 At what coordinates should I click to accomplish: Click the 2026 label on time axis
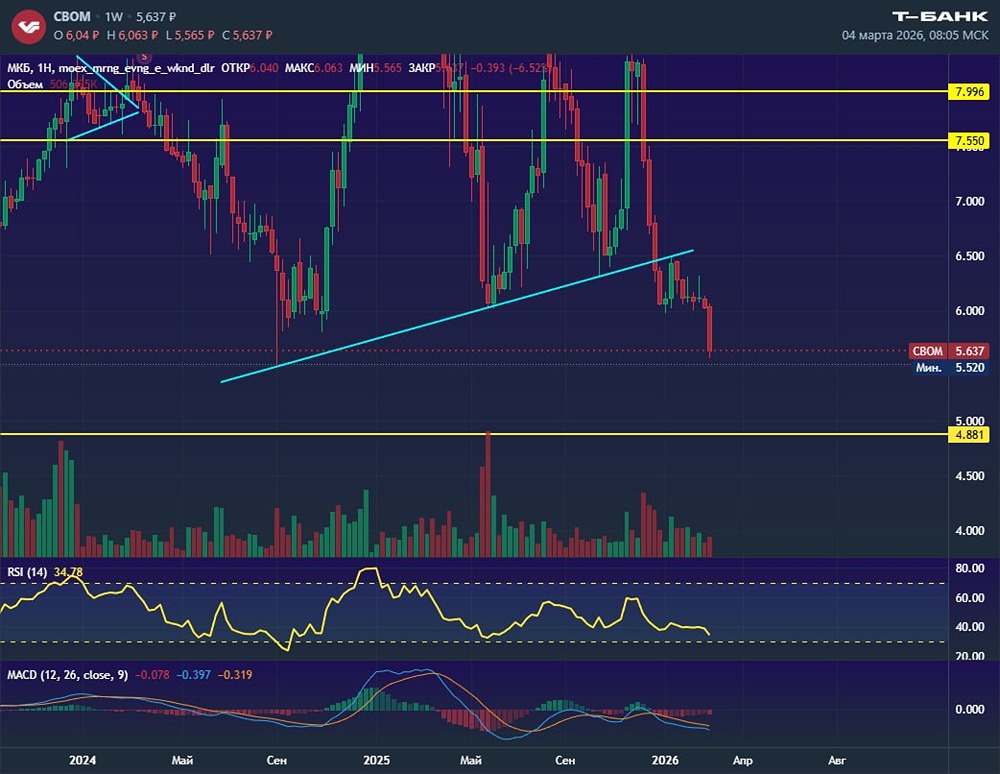(x=665, y=760)
